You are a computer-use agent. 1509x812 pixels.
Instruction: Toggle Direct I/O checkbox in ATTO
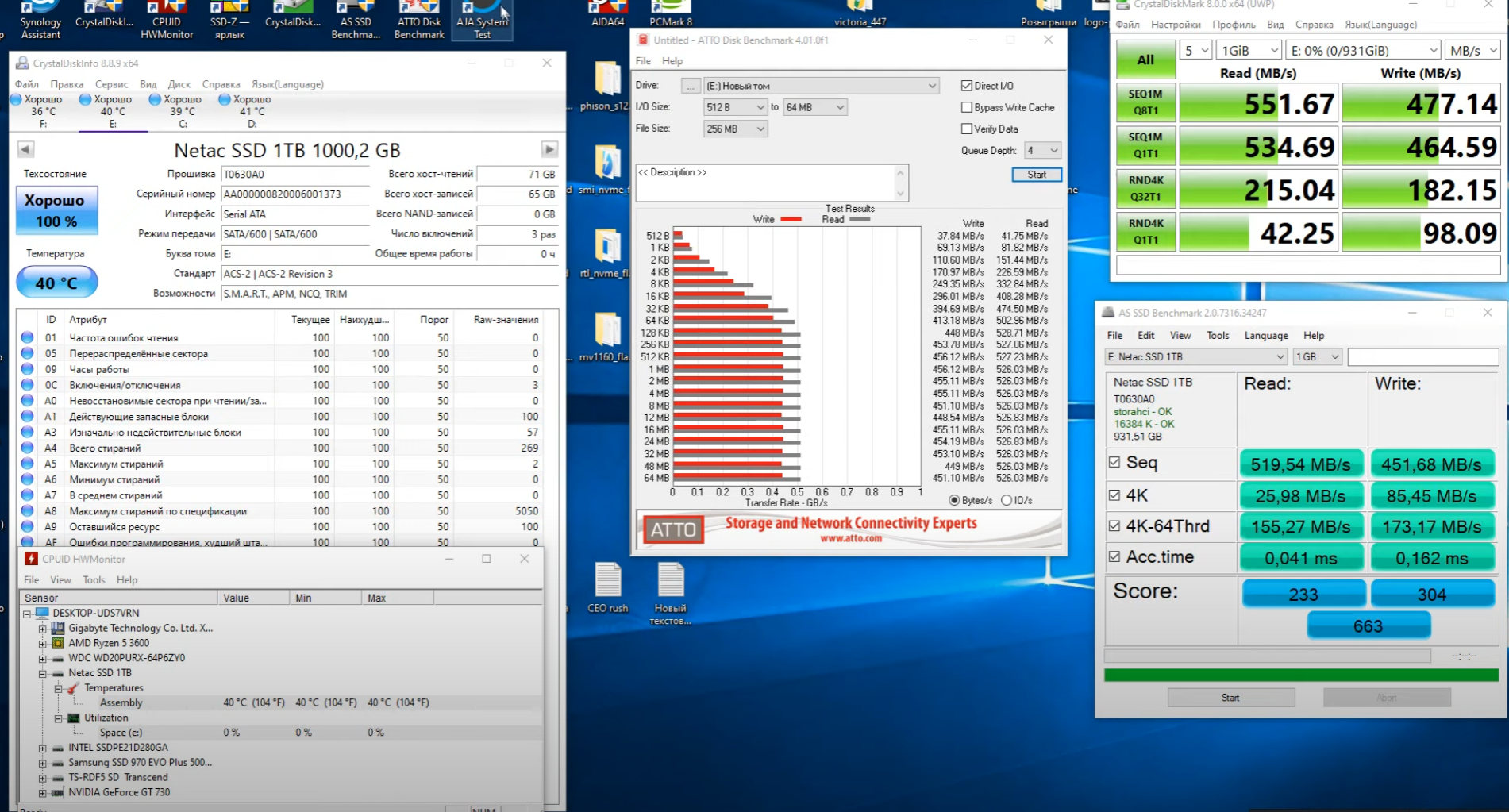coord(966,86)
